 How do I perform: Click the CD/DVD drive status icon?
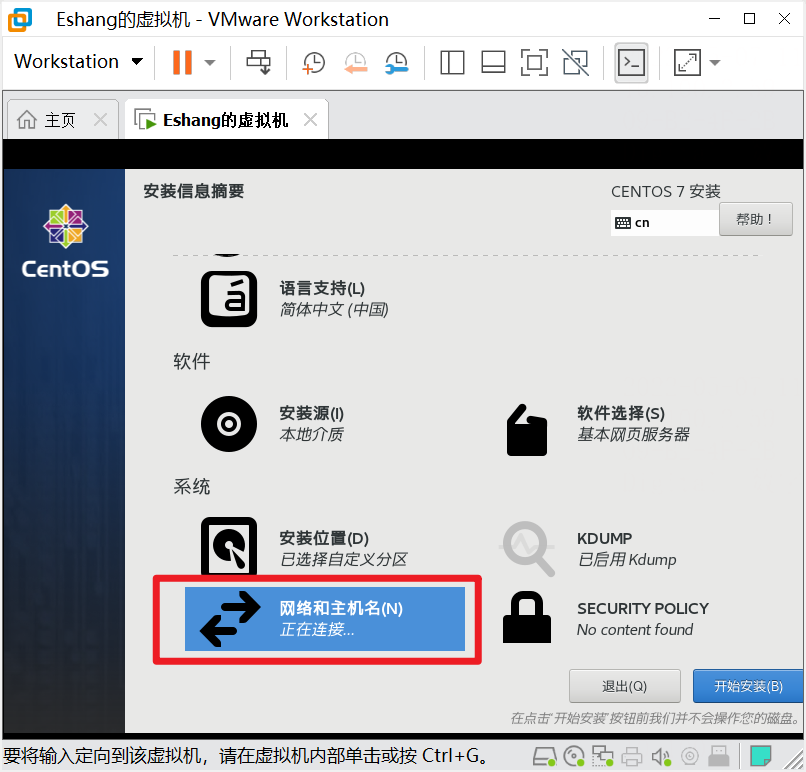tap(574, 756)
